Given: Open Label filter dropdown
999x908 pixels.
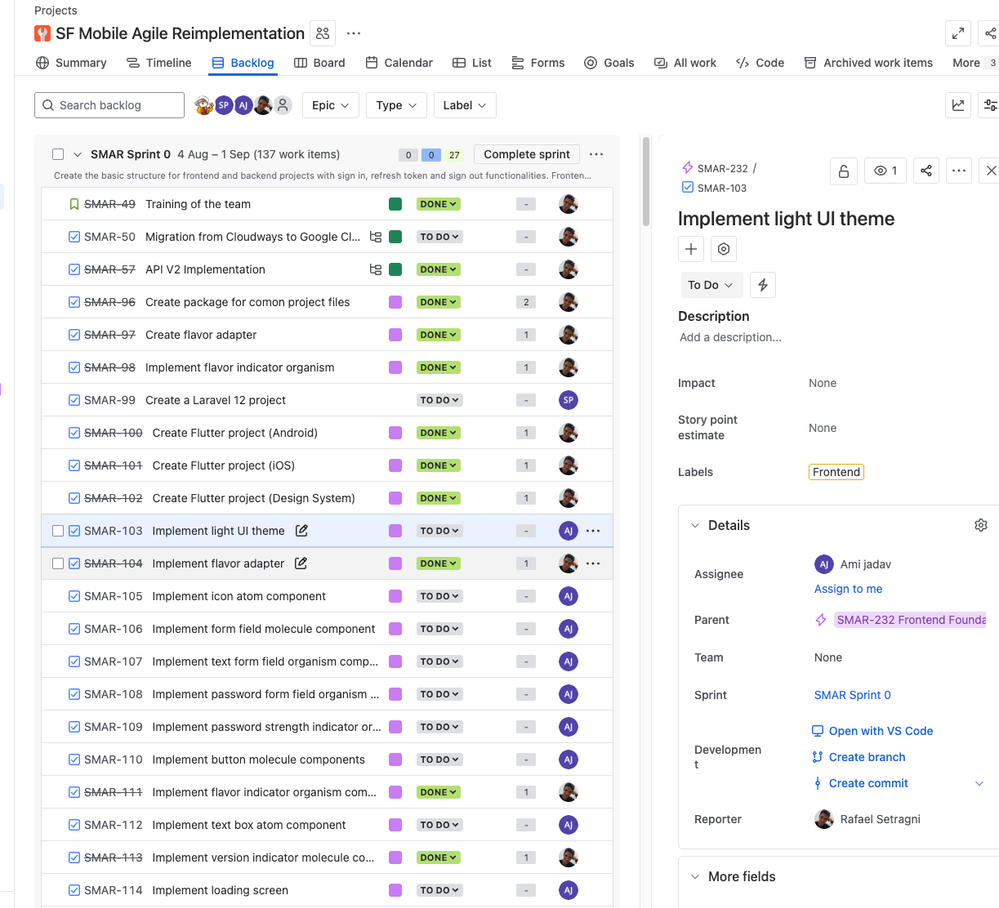Looking at the screenshot, I should tap(464, 105).
